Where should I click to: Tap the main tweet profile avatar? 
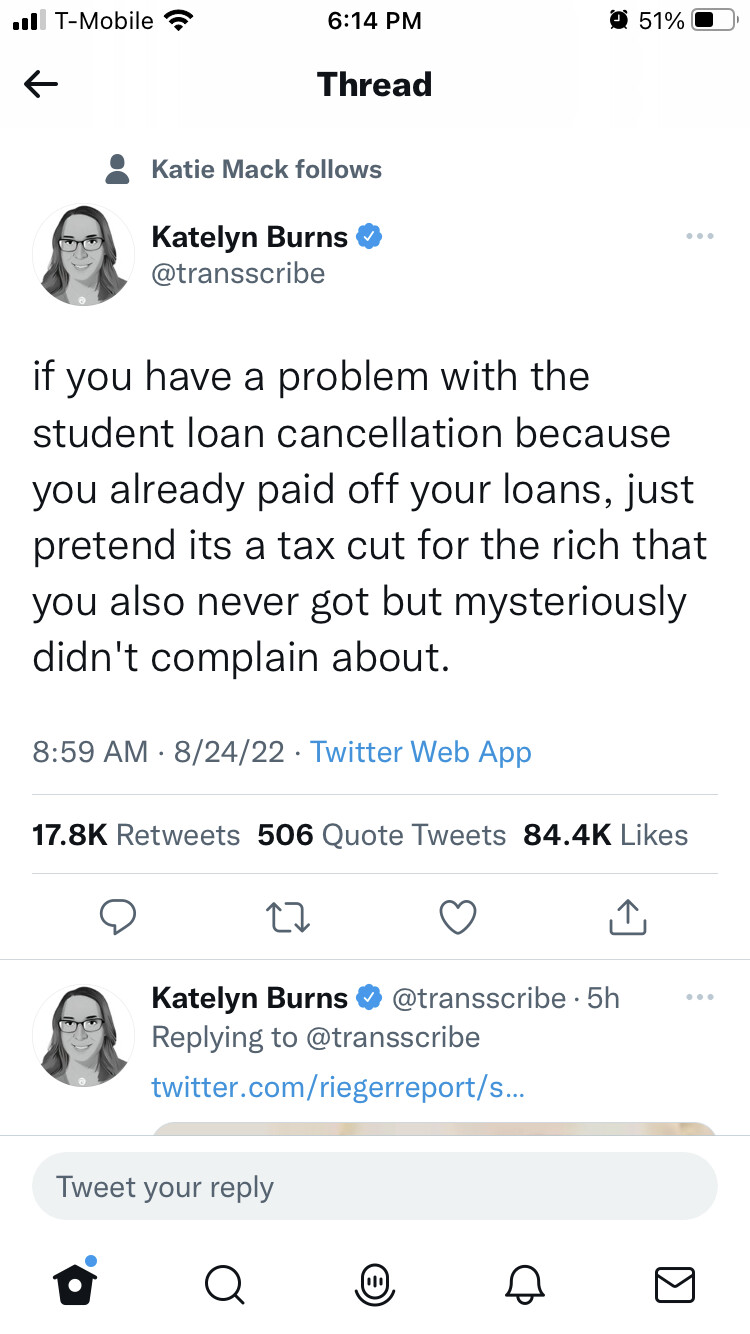[x=84, y=255]
